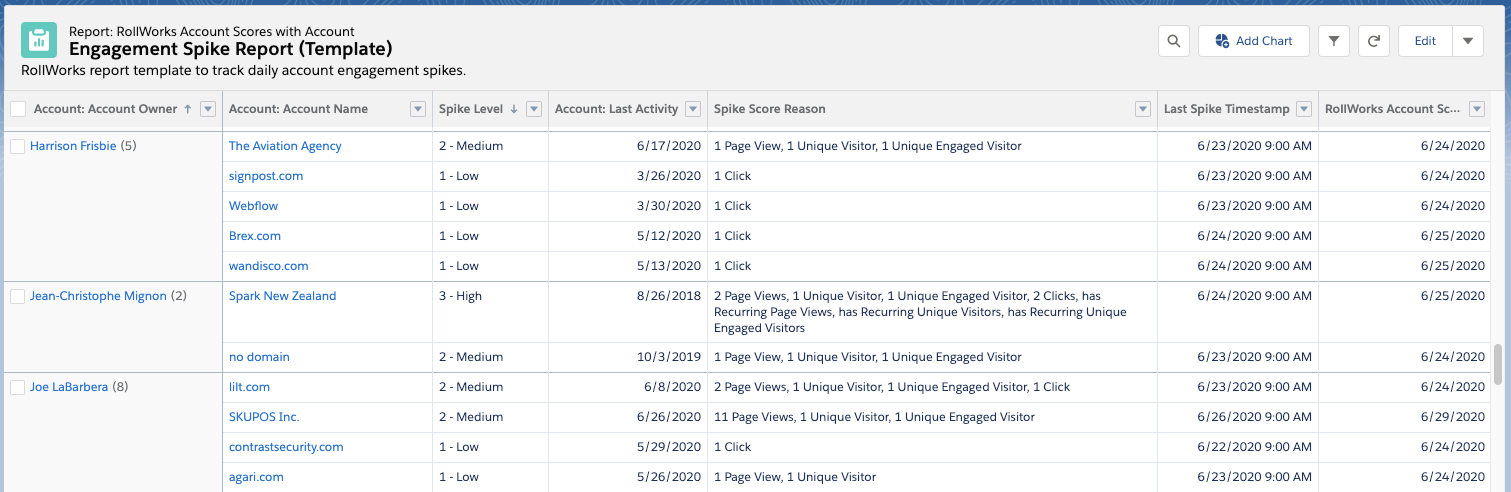Open the wandisco.com account link
Viewport: 1511px width, 492px height.
(269, 266)
